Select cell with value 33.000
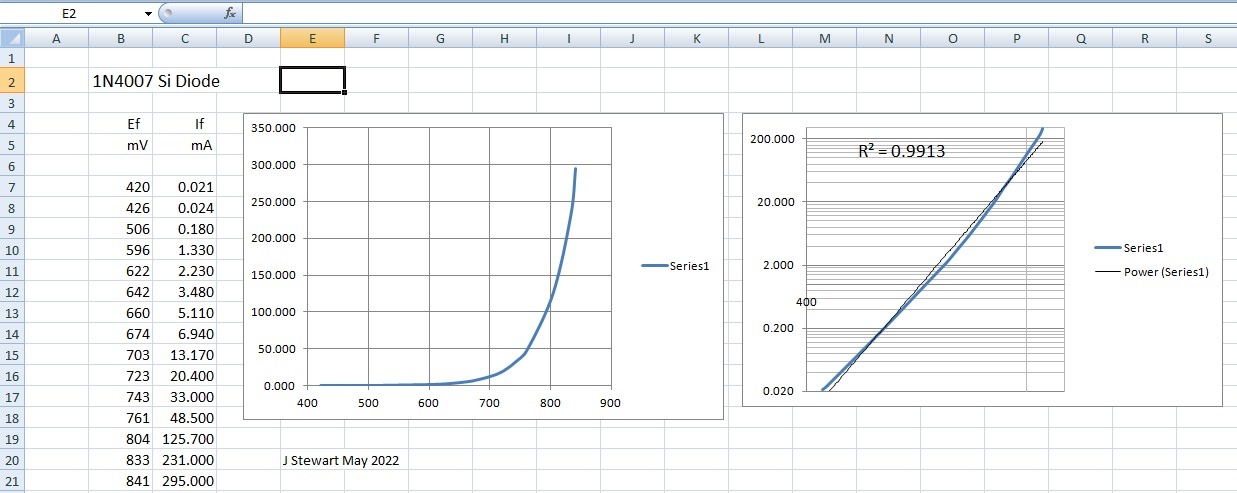This screenshot has width=1237, height=493. (x=184, y=397)
